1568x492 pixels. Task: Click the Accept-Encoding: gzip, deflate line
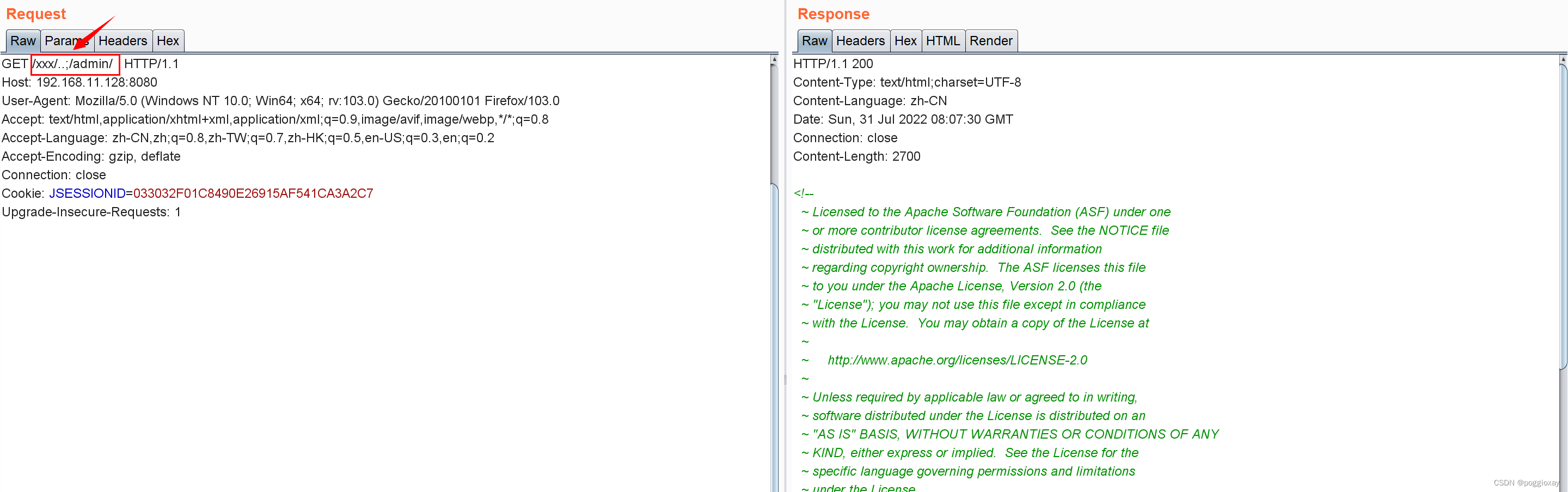pos(91,156)
